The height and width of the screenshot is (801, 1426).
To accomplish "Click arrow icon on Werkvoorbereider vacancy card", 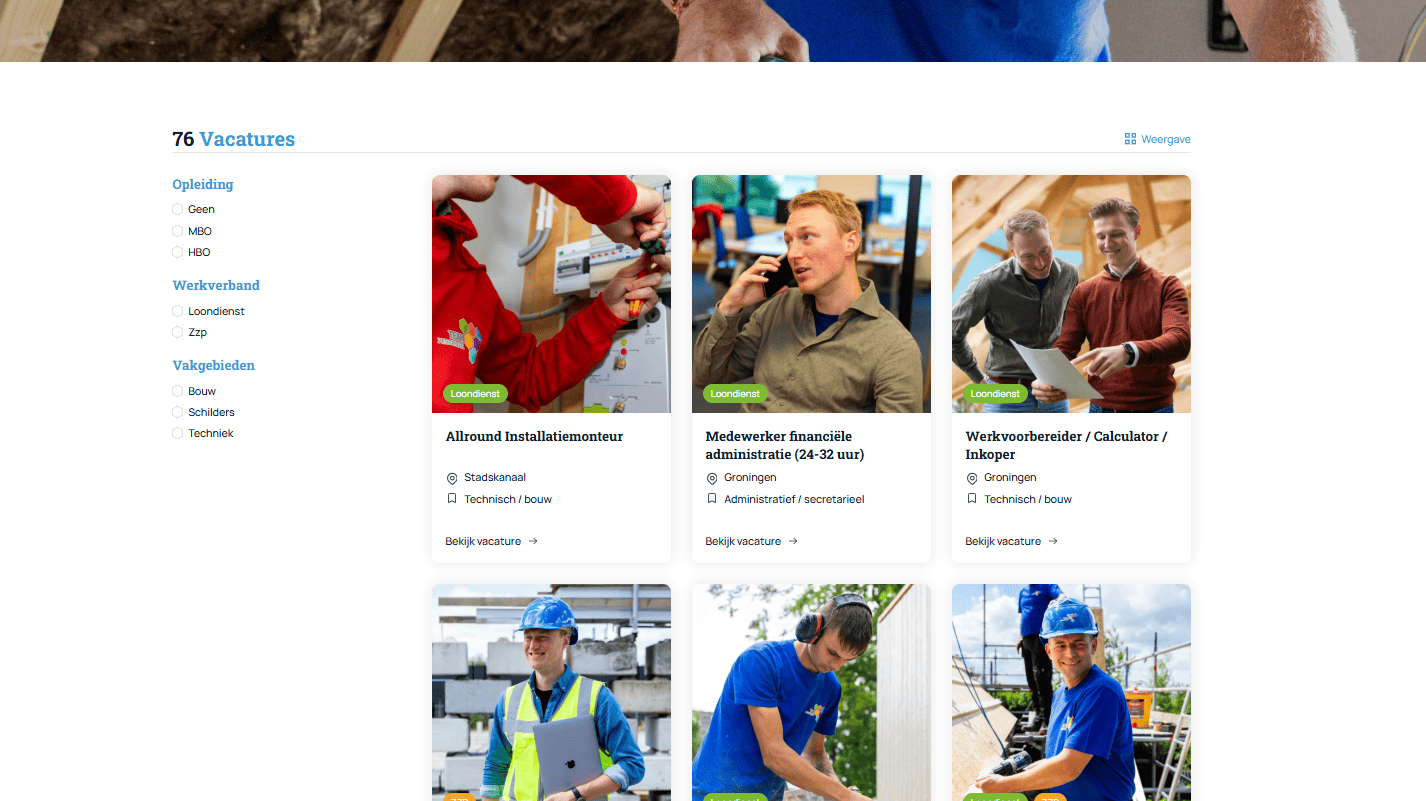I will coord(1053,541).
